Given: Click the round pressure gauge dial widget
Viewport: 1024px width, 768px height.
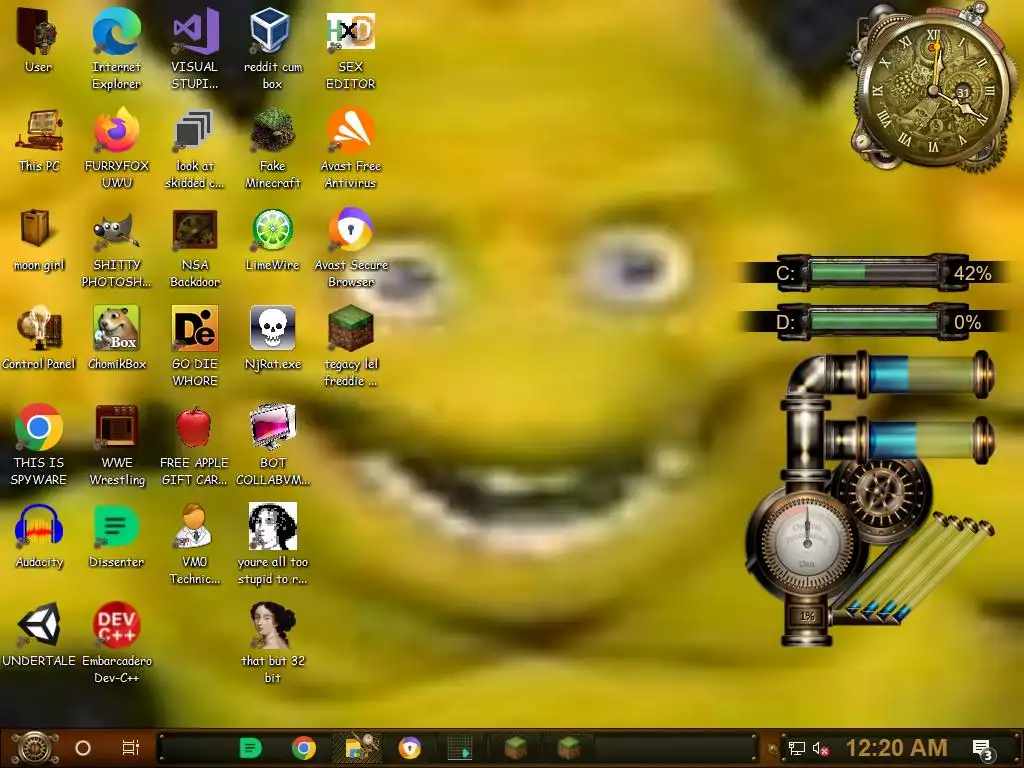Looking at the screenshot, I should pyautogui.click(x=806, y=542).
